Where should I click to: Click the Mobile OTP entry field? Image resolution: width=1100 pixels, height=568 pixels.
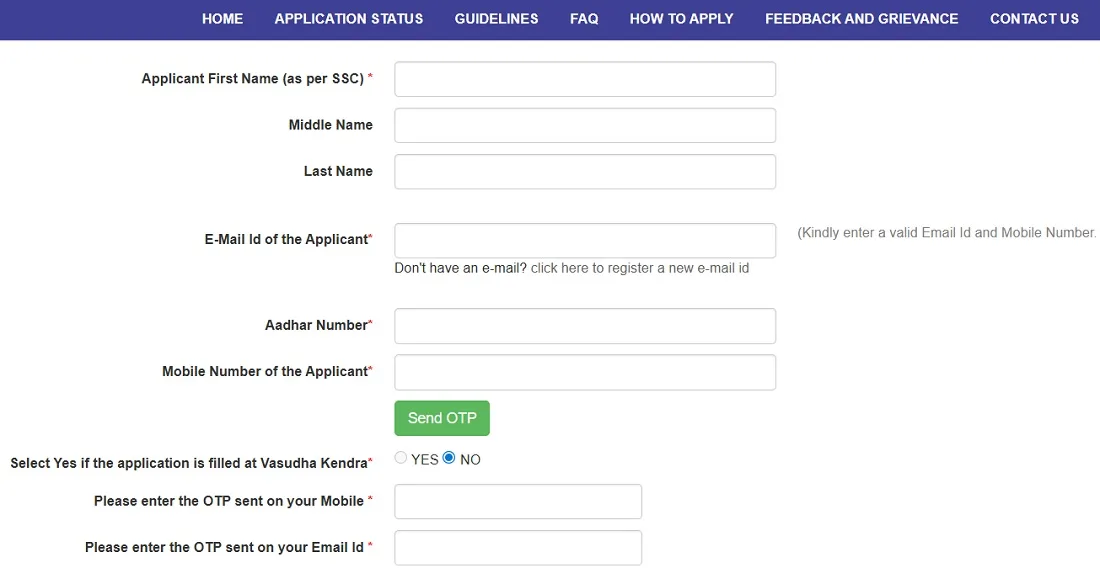coord(518,501)
